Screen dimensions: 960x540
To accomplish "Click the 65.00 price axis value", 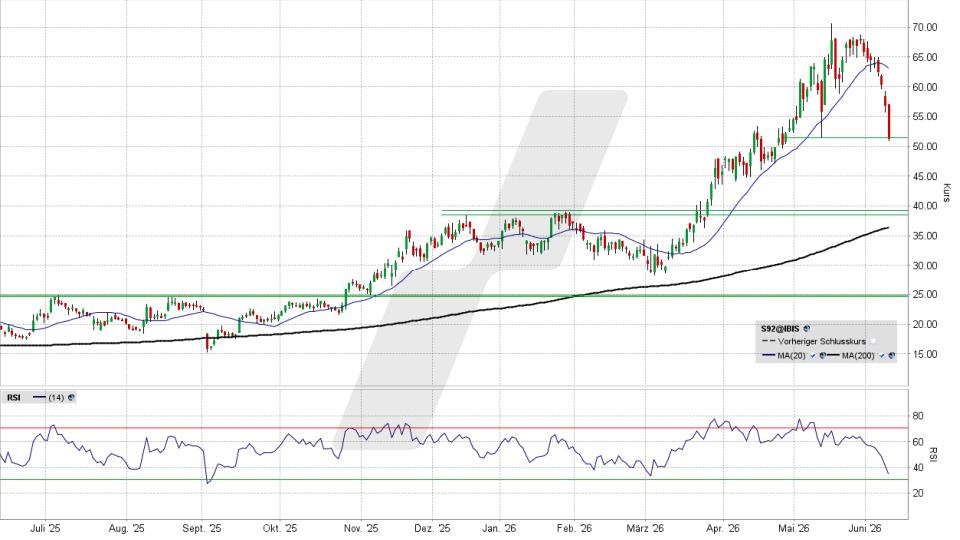I will coord(924,58).
